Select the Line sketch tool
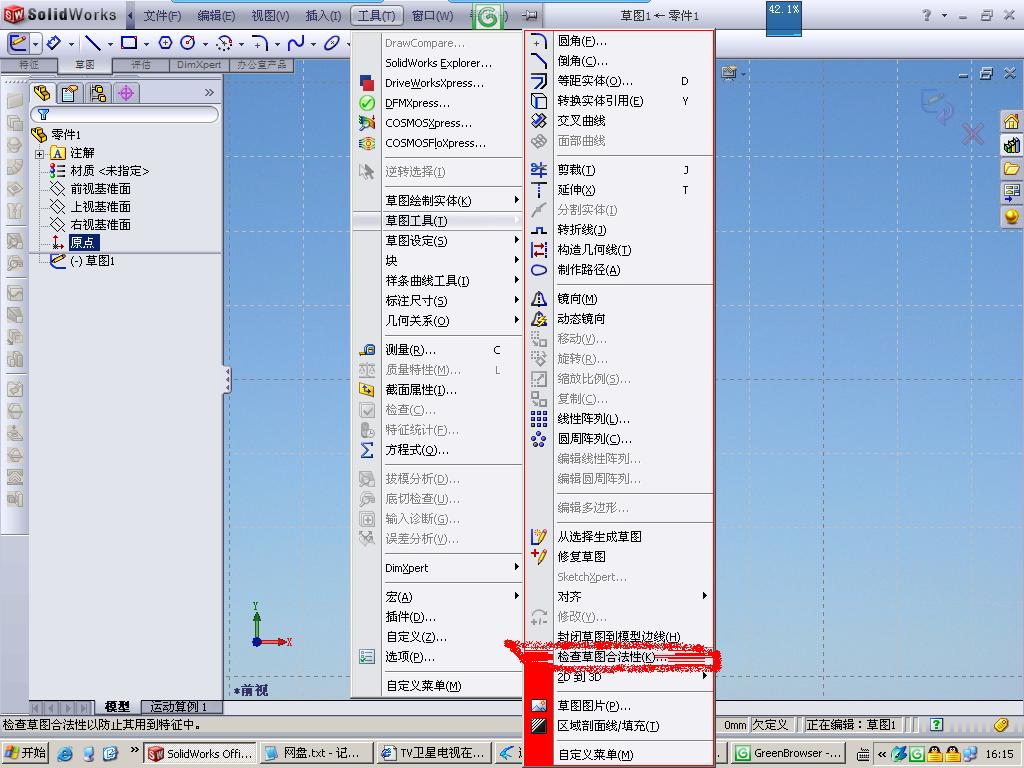The image size is (1024, 768). coord(93,43)
